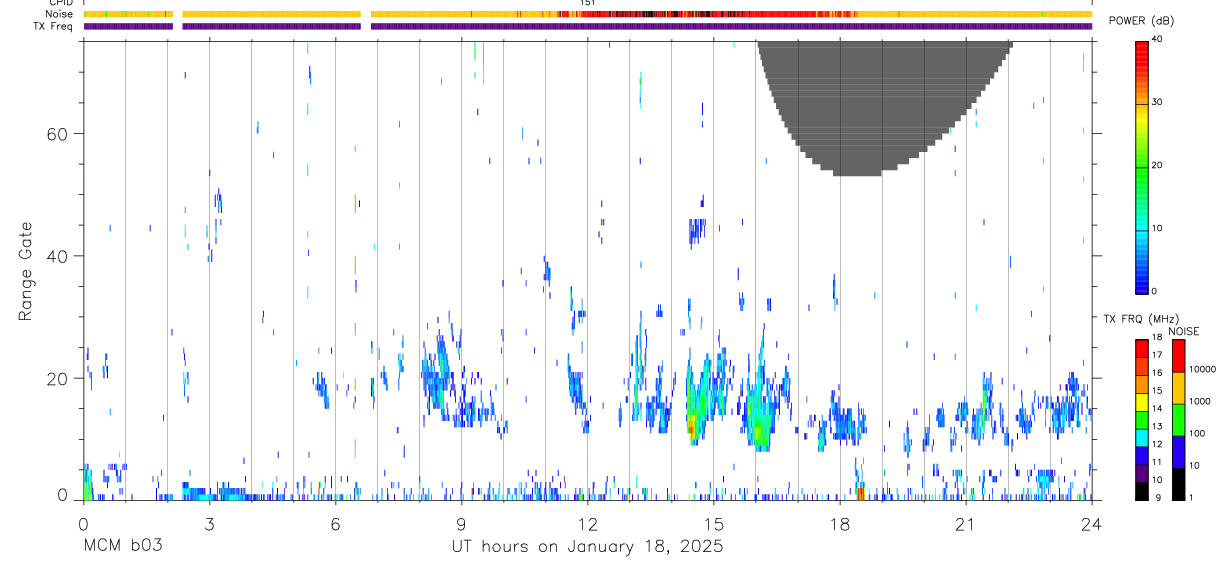Screen dimensions: 1228x567
Task: Select the red top swatch of the NOISE color bar
Action: (1178, 356)
